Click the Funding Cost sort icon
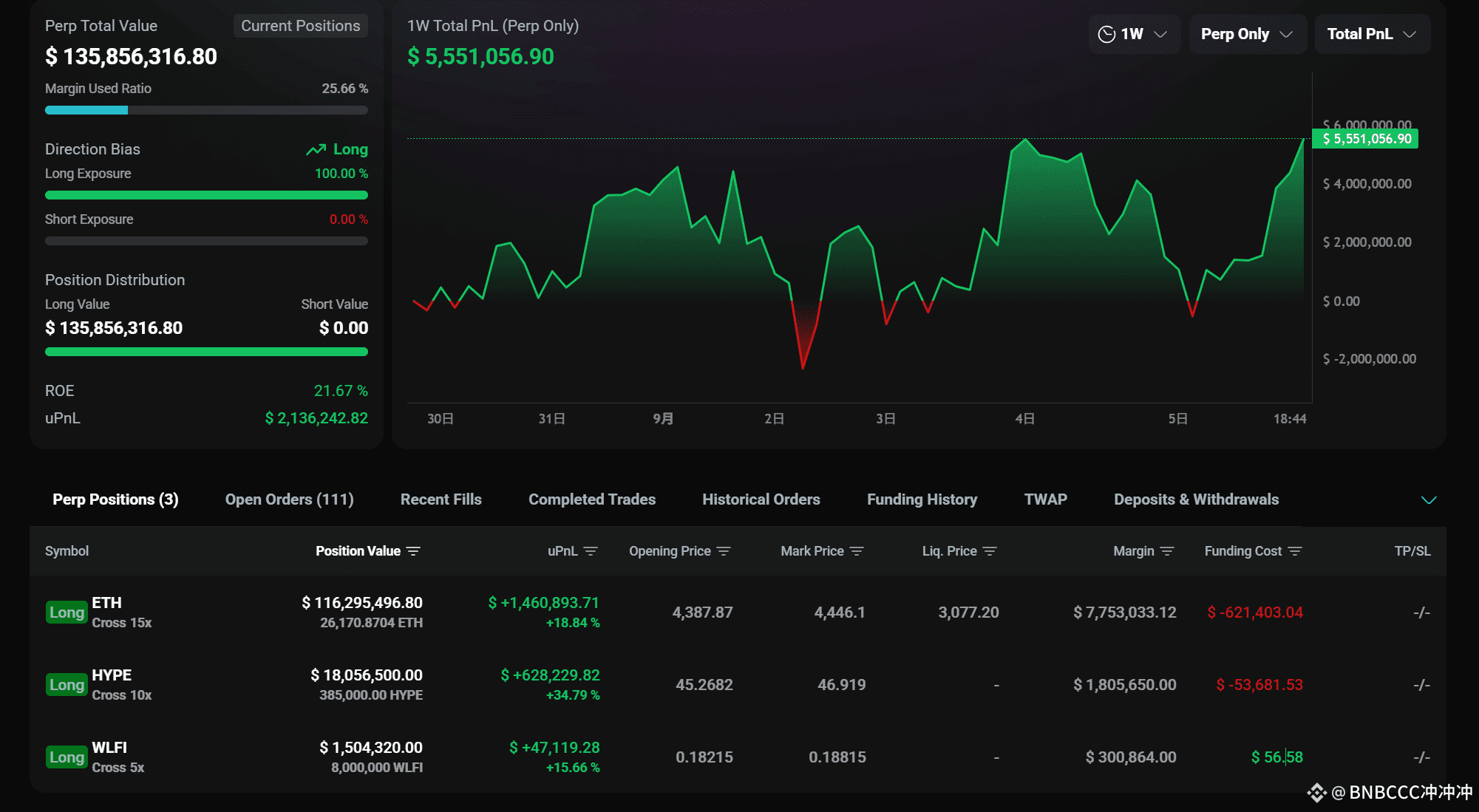The width and height of the screenshot is (1479, 812). [x=1295, y=551]
